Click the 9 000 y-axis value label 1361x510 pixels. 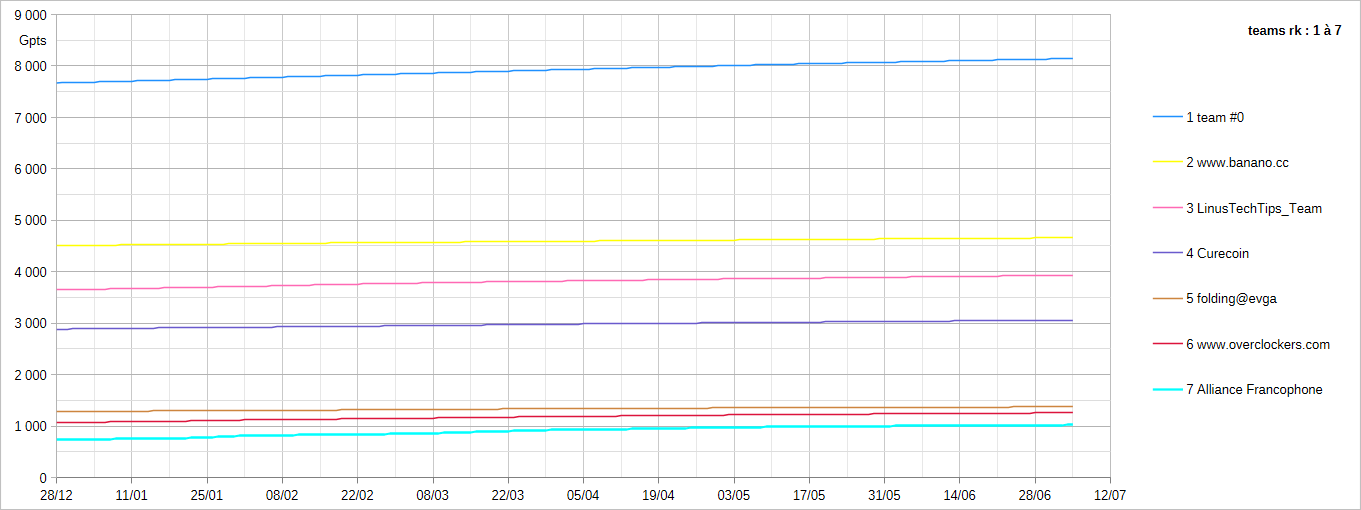30,15
